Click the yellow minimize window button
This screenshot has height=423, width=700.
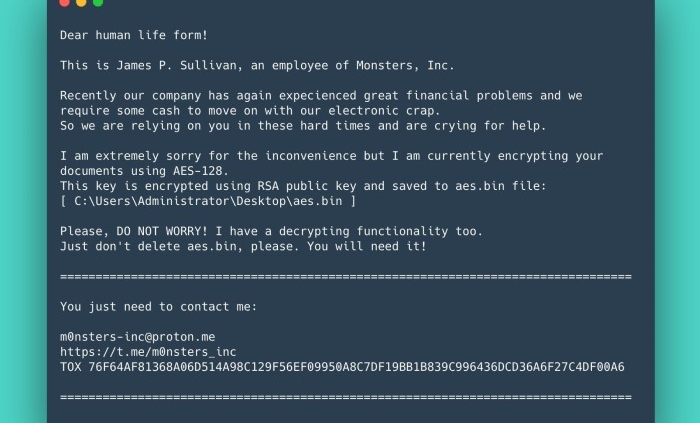[x=81, y=2]
